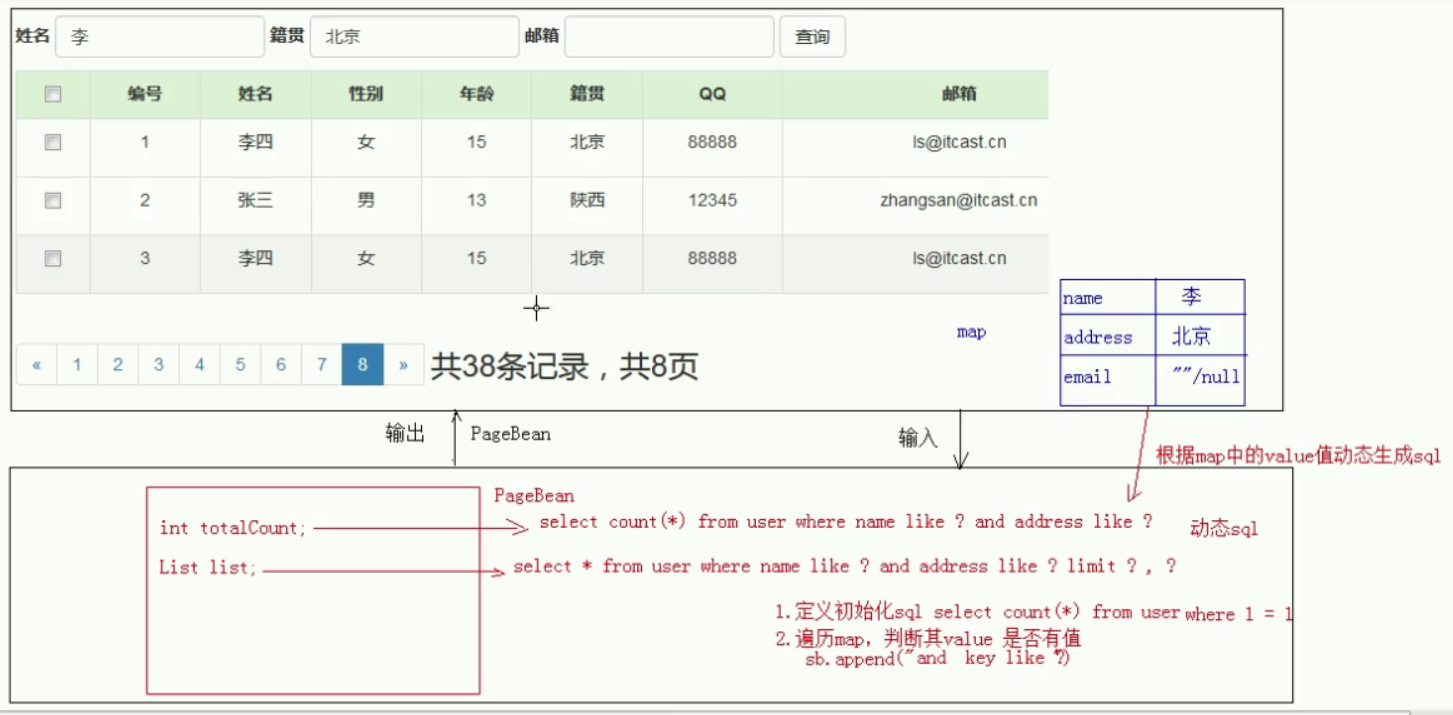Click the 编号 column header

point(145,95)
